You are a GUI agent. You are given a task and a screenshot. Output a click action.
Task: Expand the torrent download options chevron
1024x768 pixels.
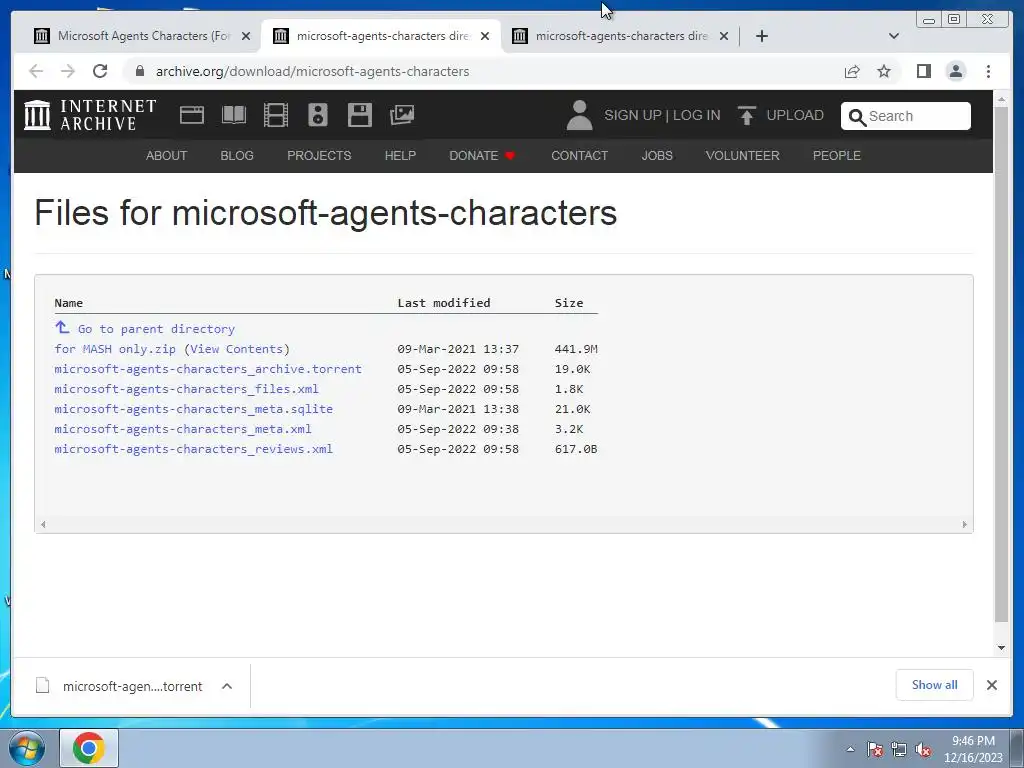click(227, 686)
